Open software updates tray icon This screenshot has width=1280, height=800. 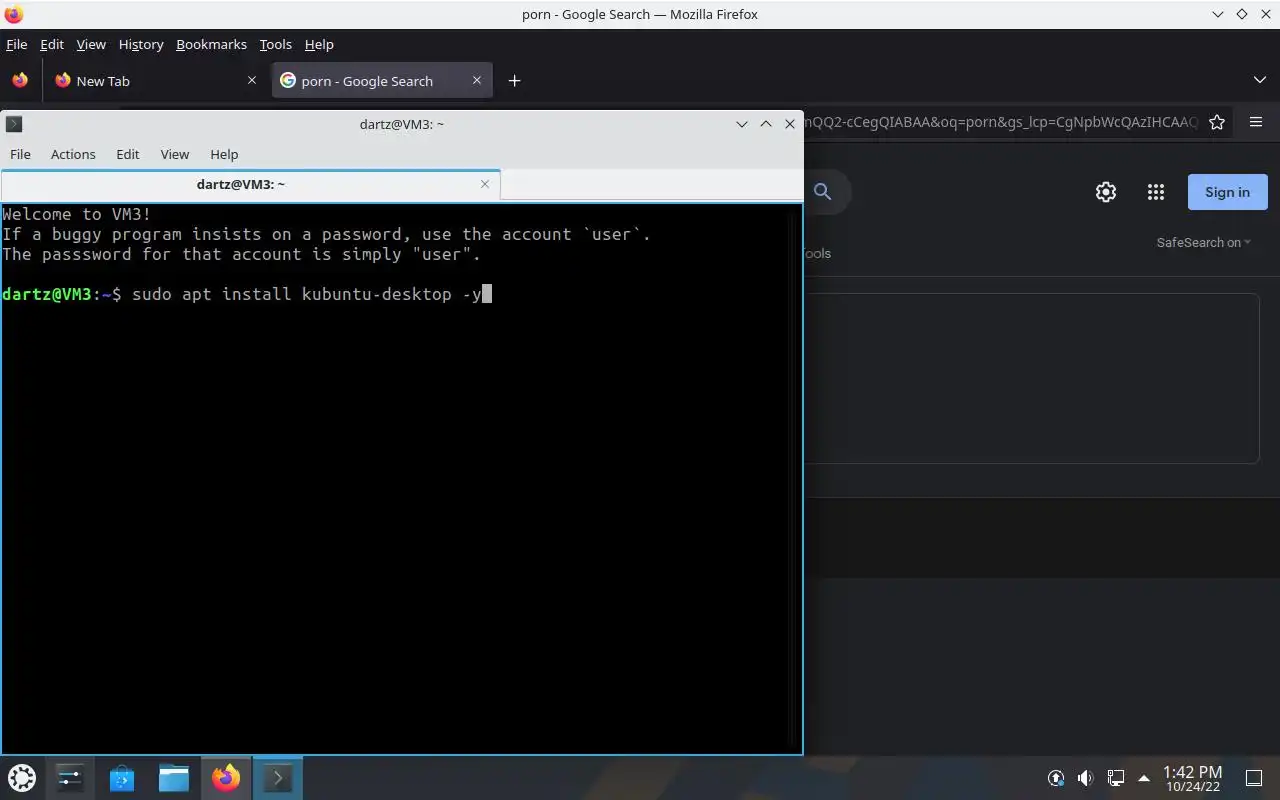point(1056,778)
